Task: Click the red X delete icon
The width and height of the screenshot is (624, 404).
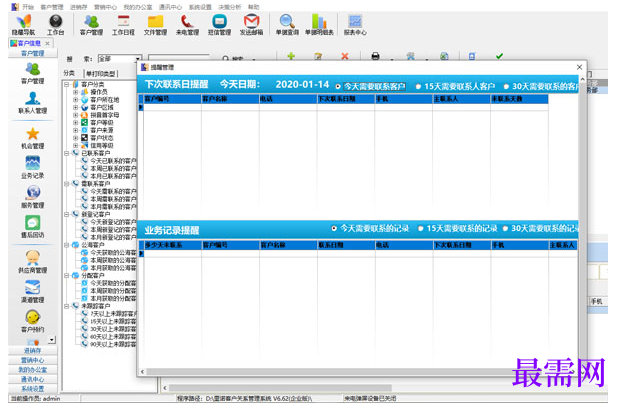Action: tap(345, 56)
